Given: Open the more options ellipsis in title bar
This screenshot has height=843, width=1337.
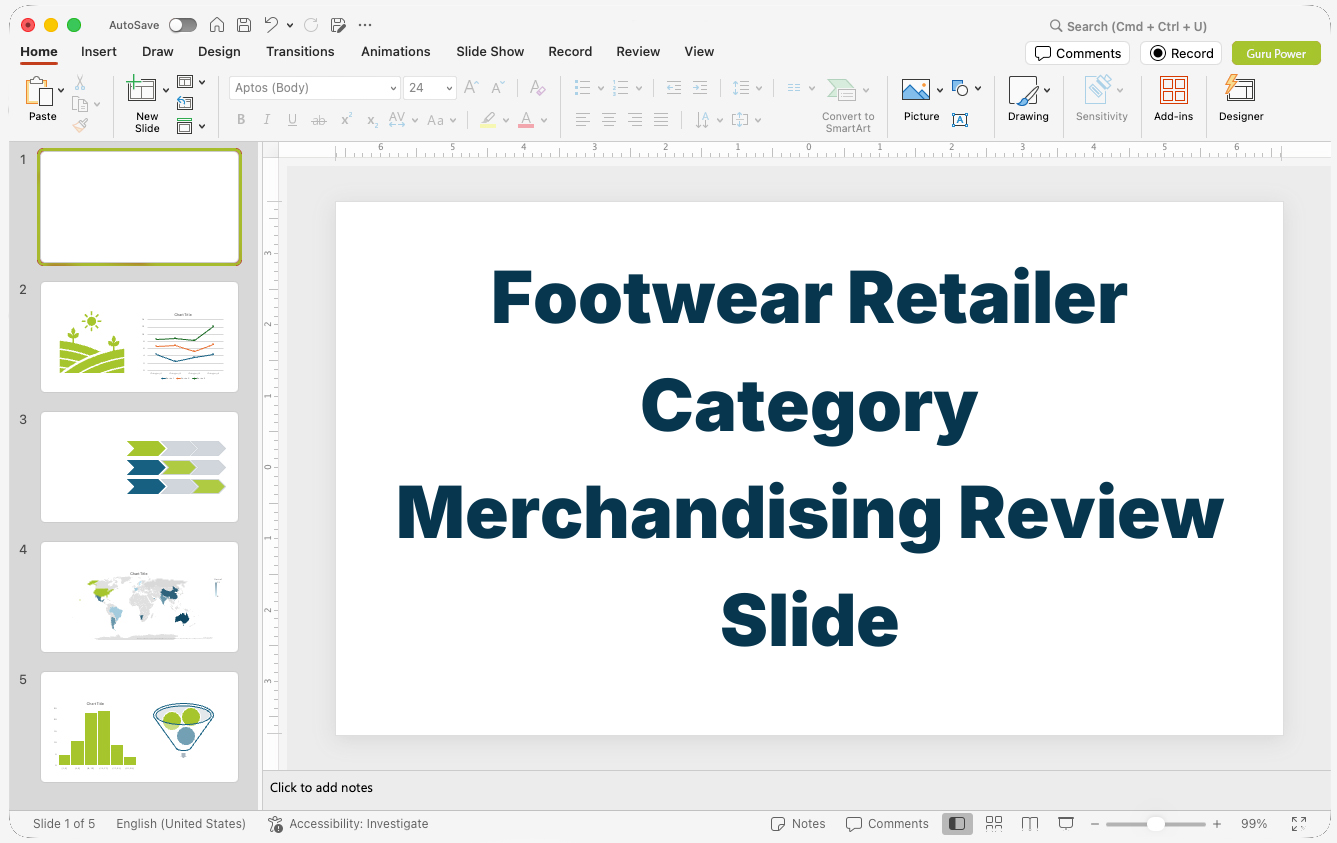Looking at the screenshot, I should click(365, 25).
